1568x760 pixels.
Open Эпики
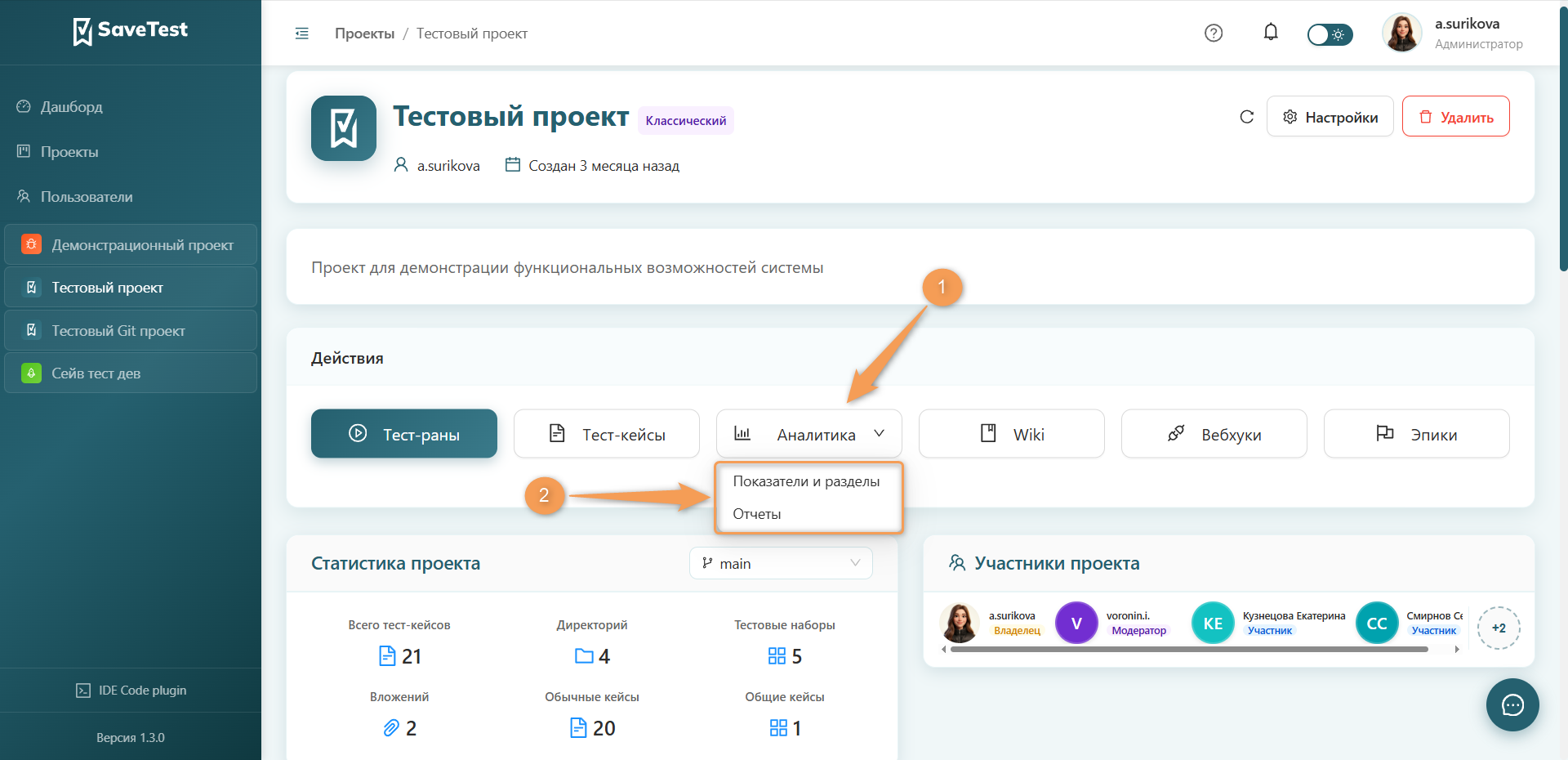(1417, 434)
